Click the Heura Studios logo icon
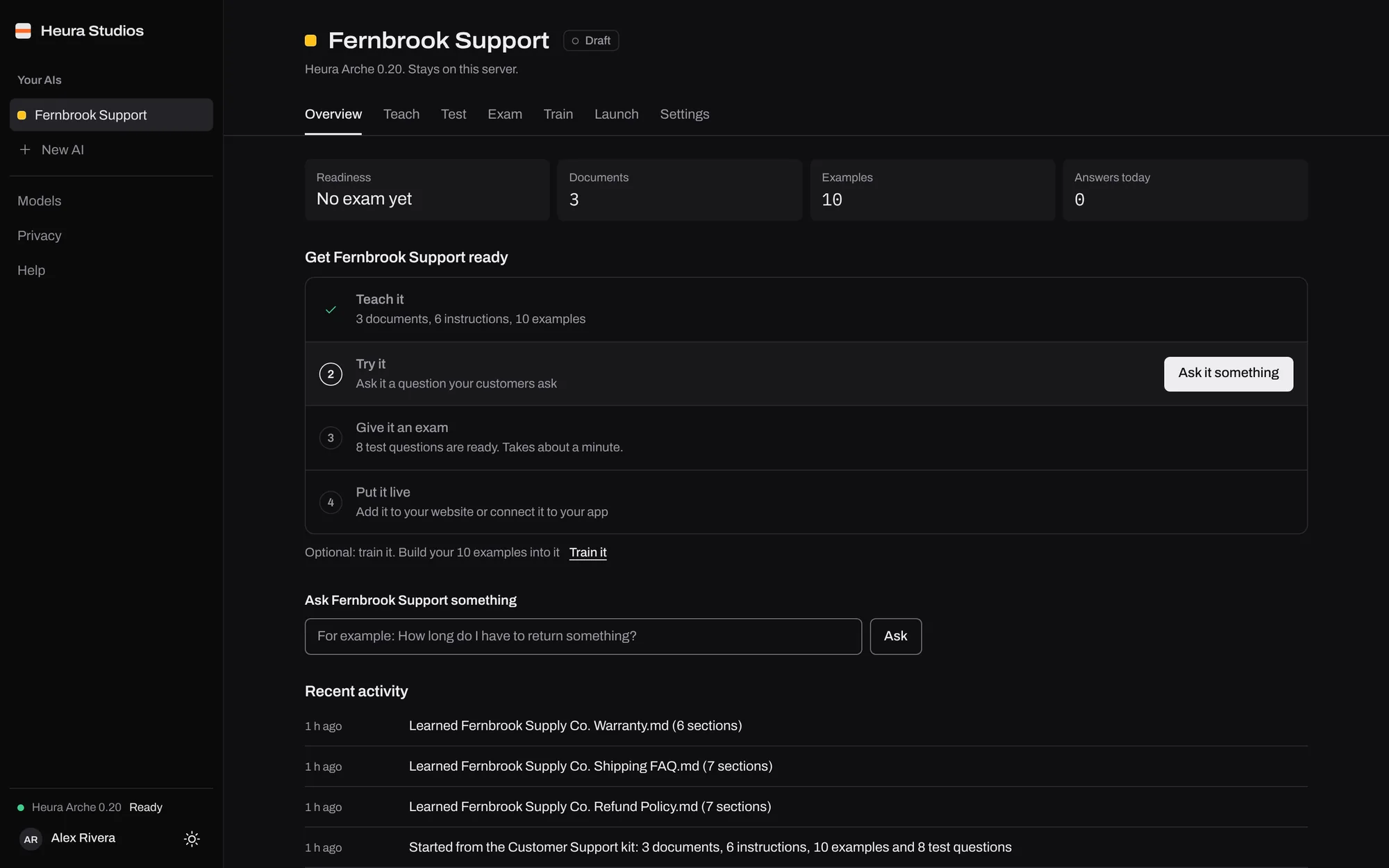Image resolution: width=1389 pixels, height=868 pixels. (x=23, y=31)
